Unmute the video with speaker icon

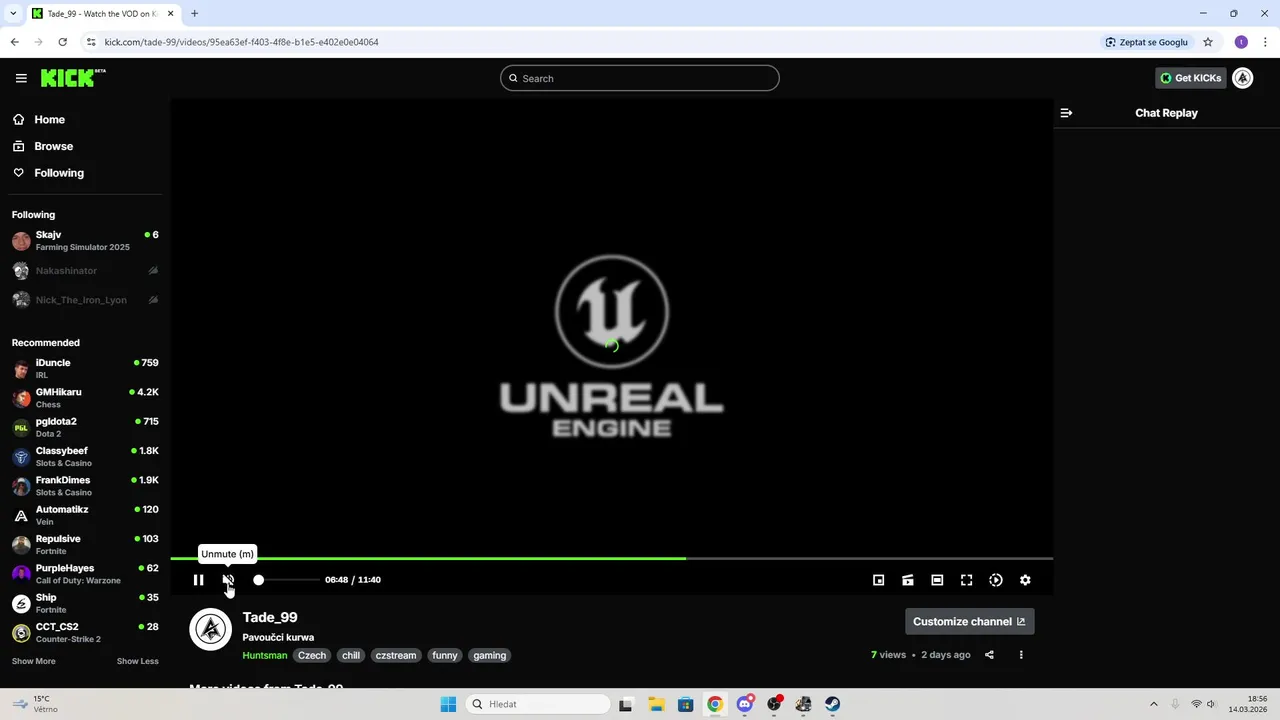pyautogui.click(x=228, y=580)
